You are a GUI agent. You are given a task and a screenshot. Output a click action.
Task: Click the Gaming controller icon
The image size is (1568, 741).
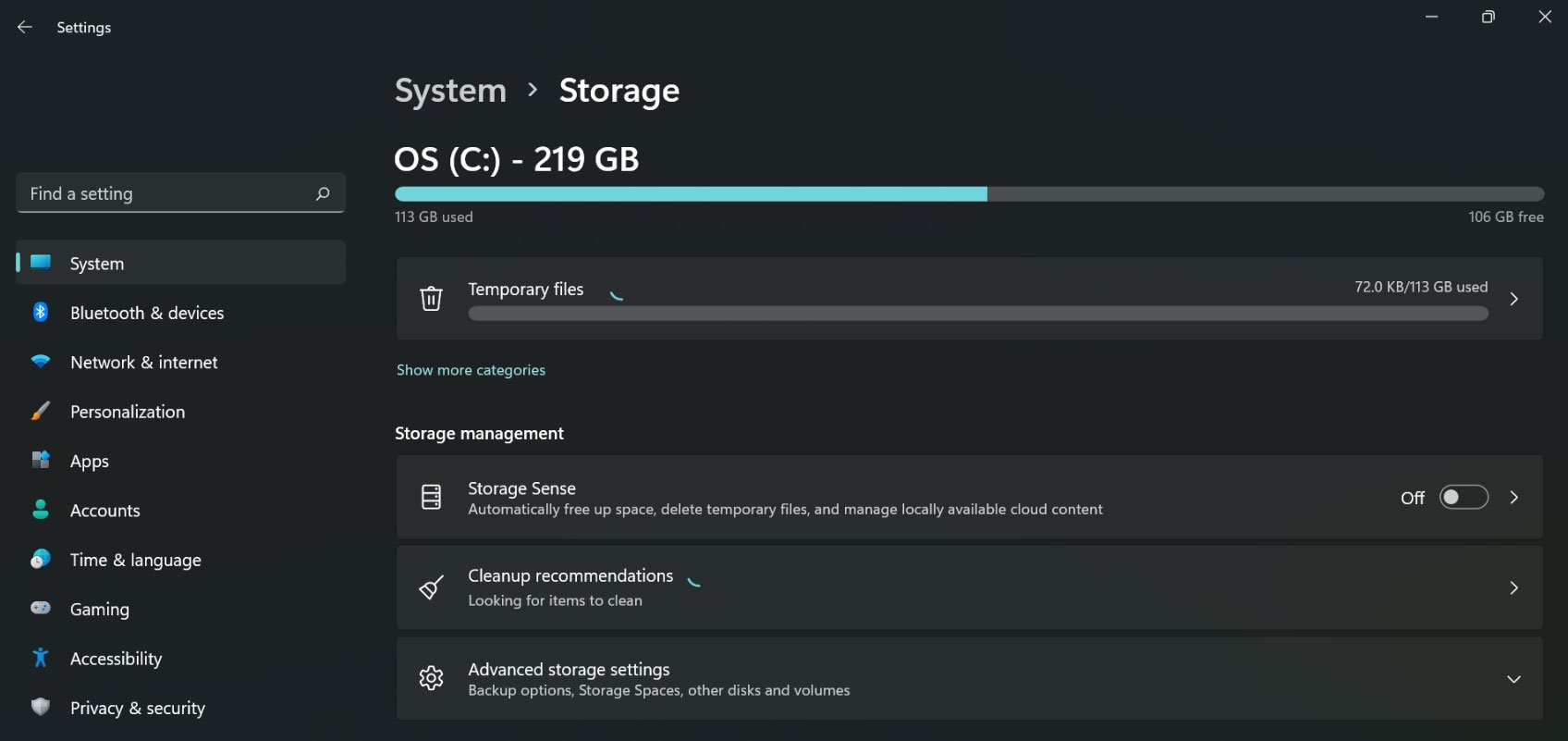pyautogui.click(x=41, y=609)
